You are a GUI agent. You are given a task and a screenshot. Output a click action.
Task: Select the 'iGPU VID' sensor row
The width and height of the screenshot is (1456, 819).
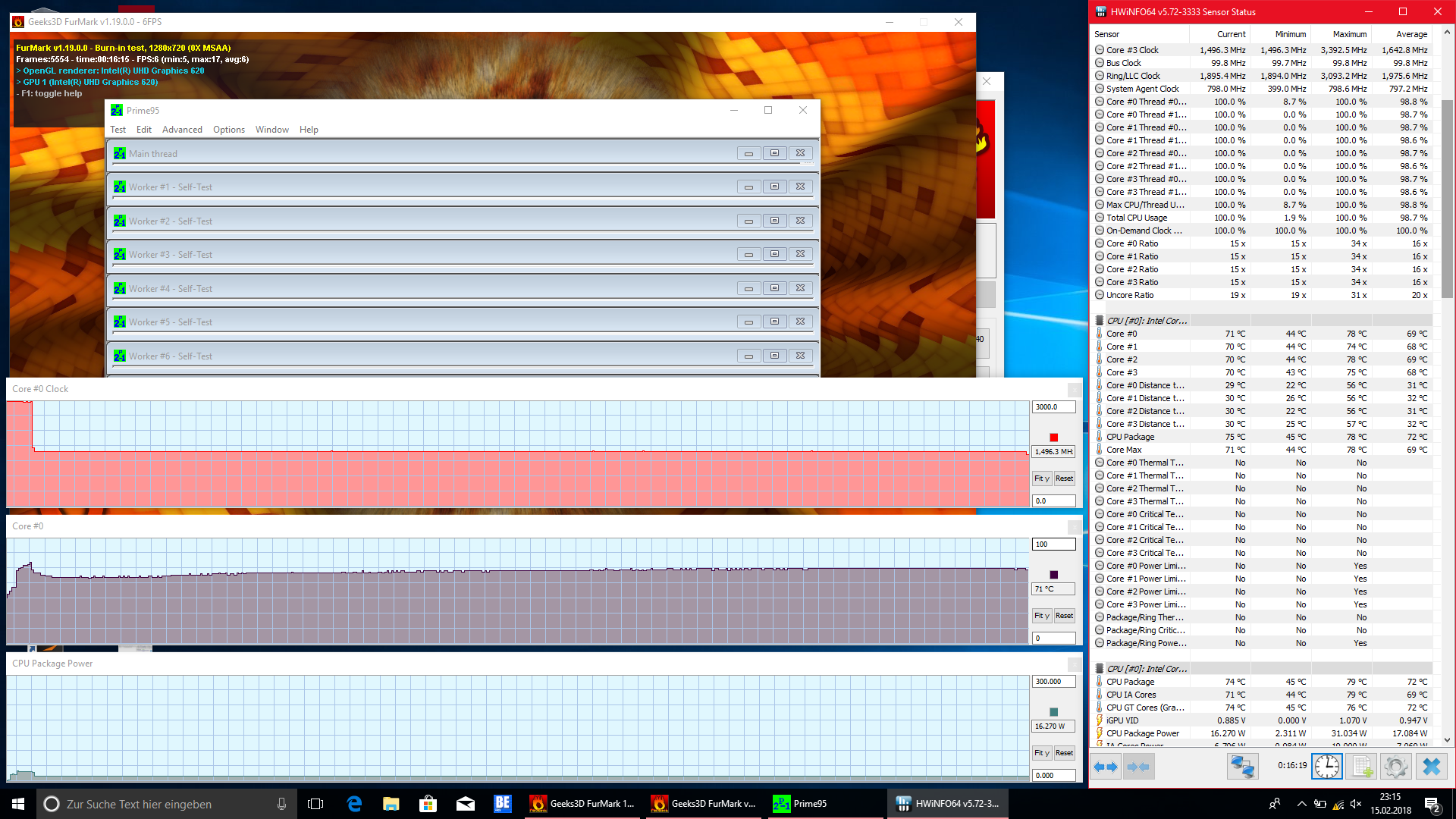(1262, 720)
